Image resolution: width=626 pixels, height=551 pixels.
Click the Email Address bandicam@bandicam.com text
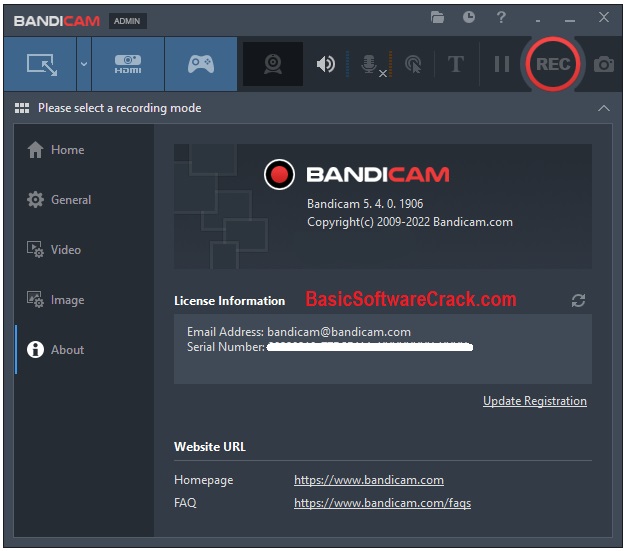[x=299, y=332]
